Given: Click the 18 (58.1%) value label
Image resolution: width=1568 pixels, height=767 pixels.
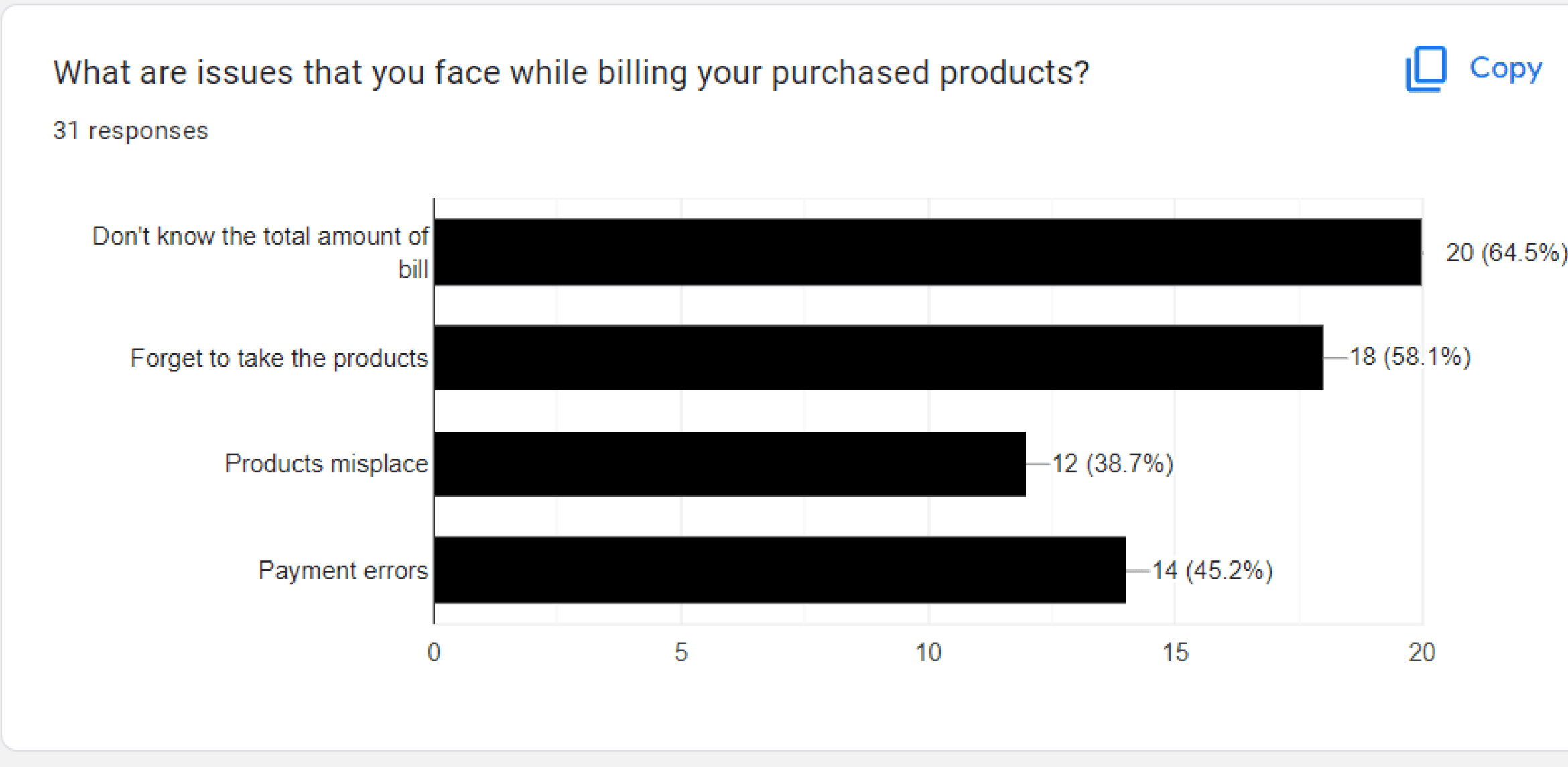Looking at the screenshot, I should pyautogui.click(x=1410, y=357).
